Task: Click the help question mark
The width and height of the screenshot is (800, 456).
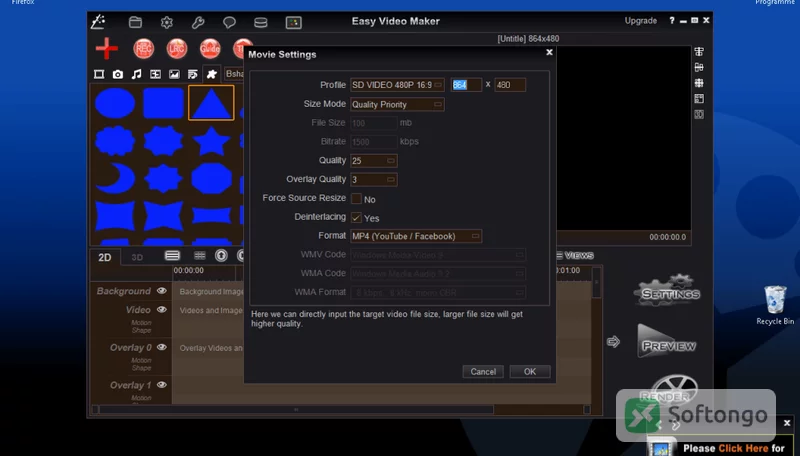Action: pos(672,20)
